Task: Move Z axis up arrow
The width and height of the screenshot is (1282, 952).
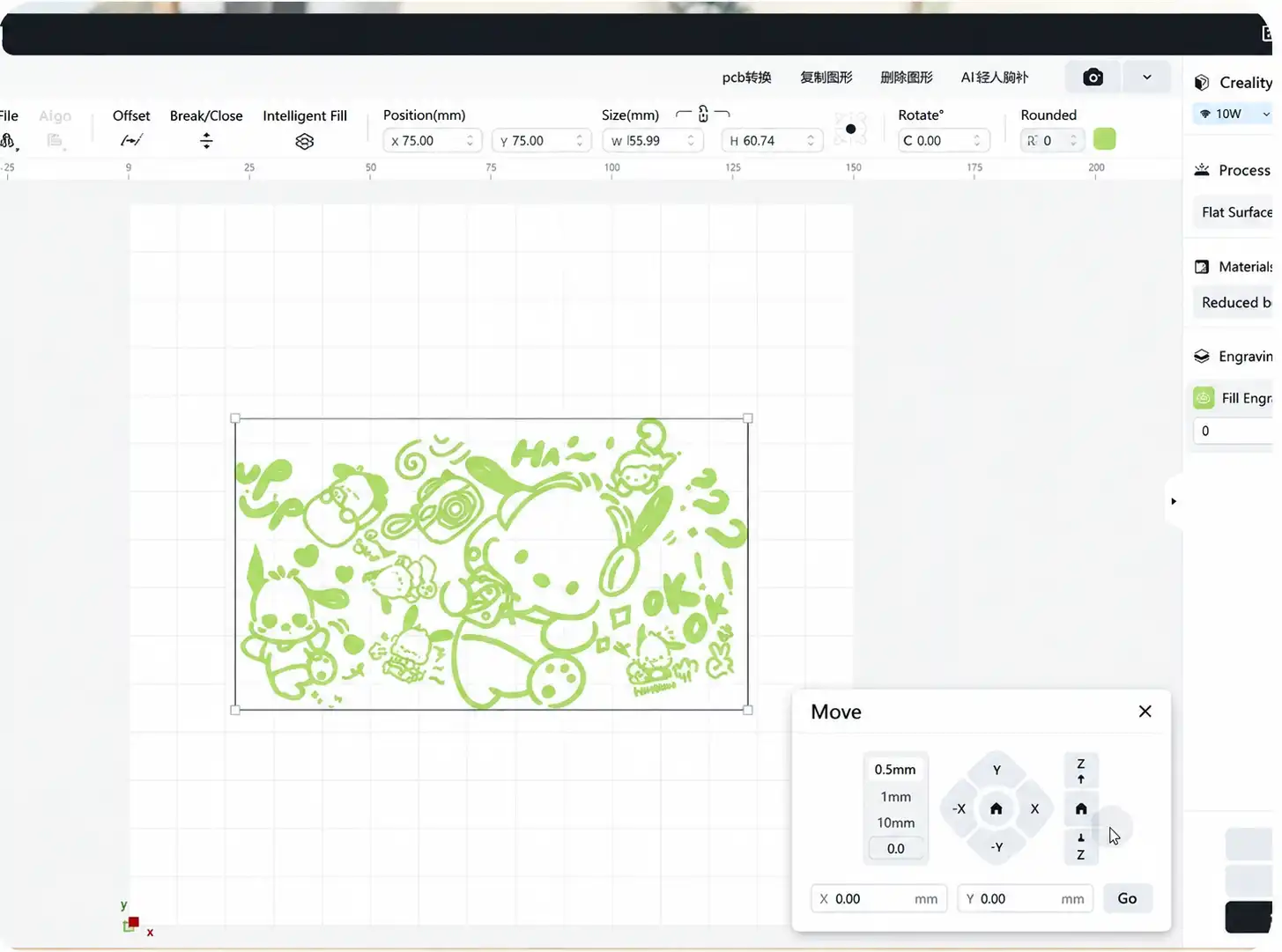Action: pos(1081,770)
